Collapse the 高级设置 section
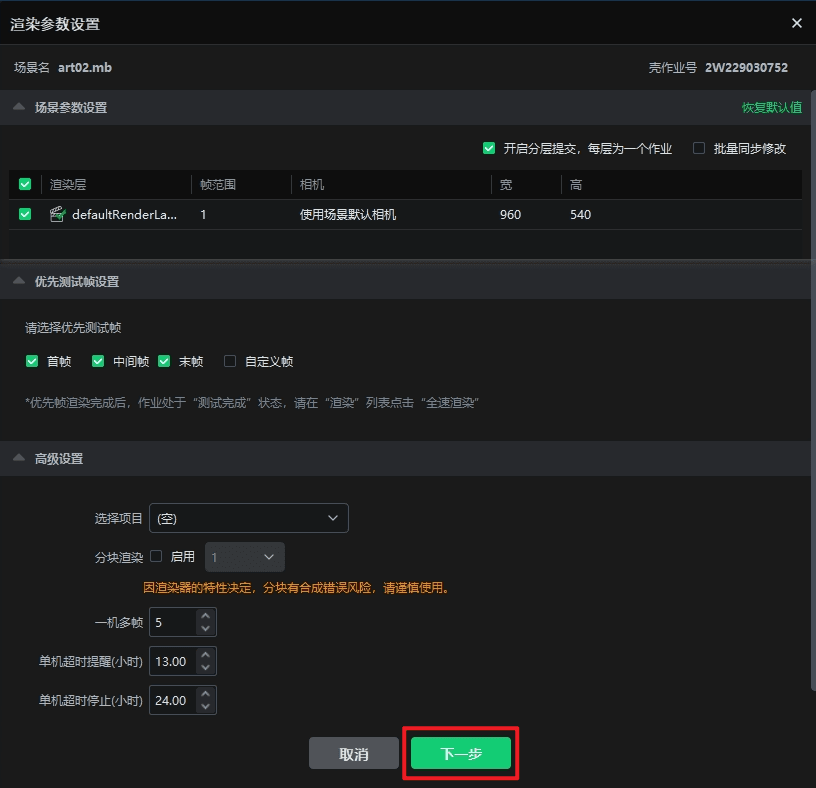Screen dimensions: 816x788 tap(19, 459)
